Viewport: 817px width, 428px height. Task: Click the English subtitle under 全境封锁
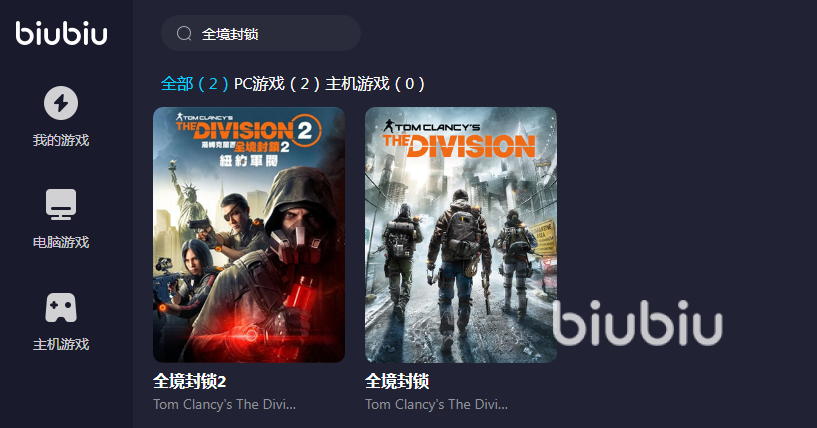tap(436, 405)
